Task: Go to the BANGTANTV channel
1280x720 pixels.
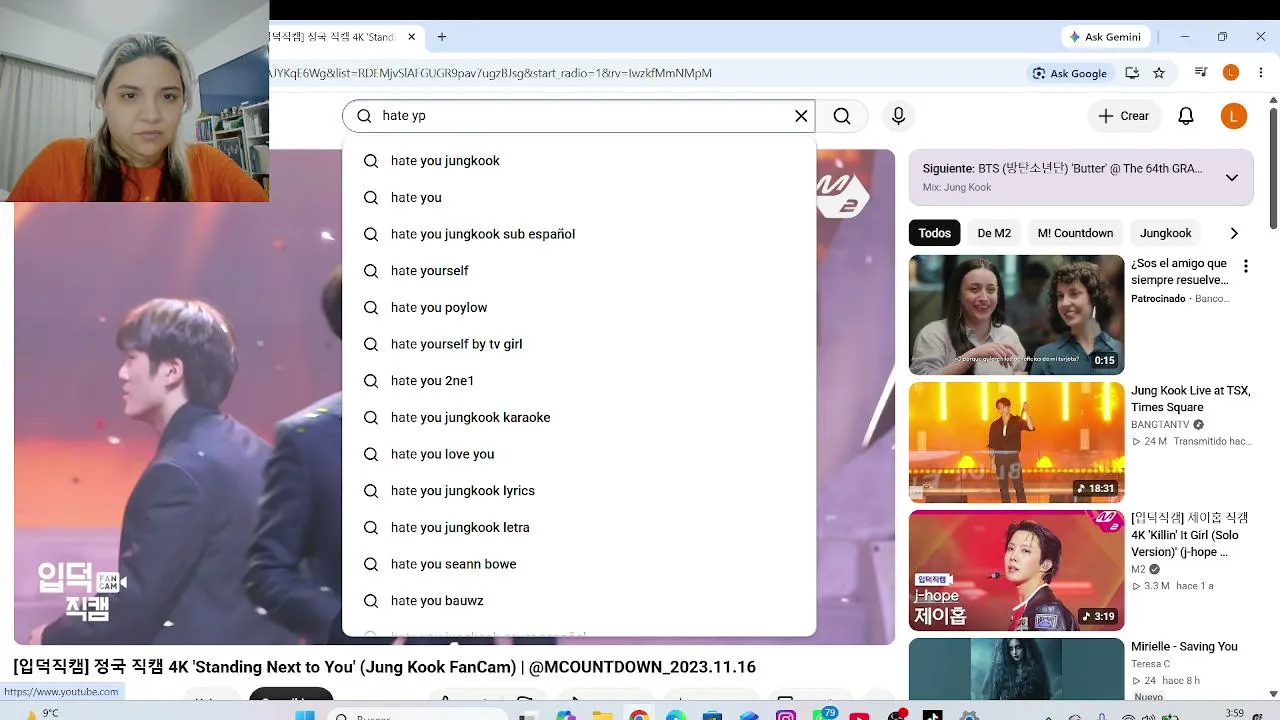Action: pyautogui.click(x=1161, y=425)
